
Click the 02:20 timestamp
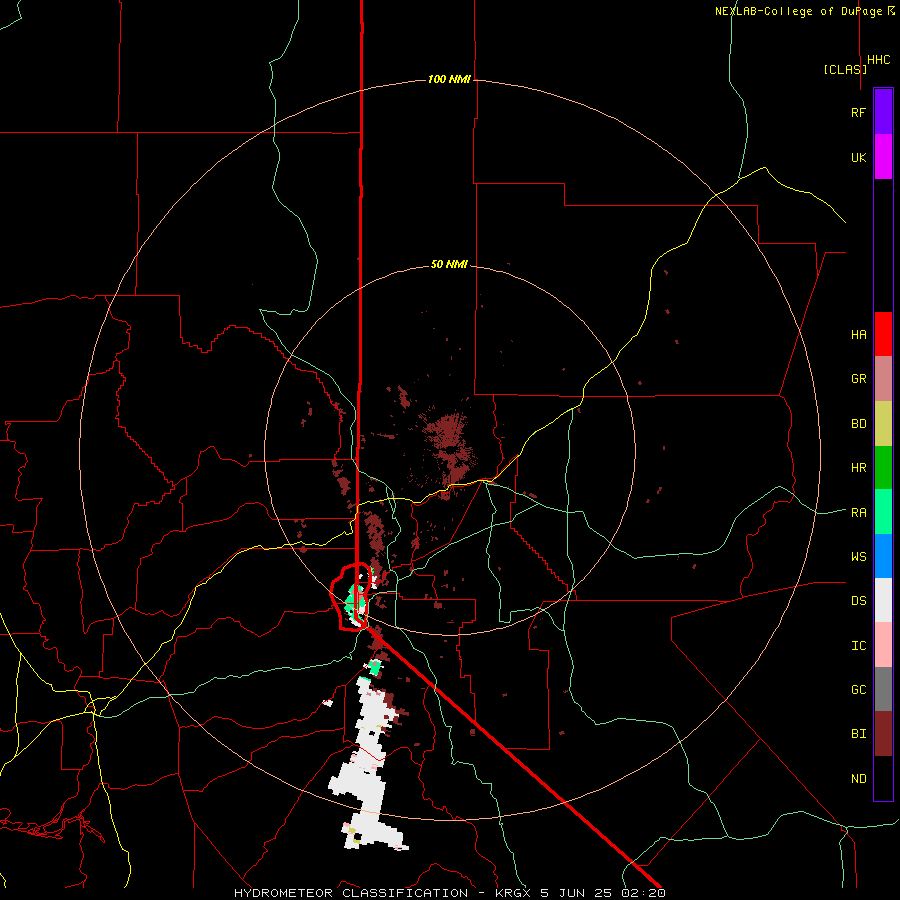pyautogui.click(x=642, y=893)
